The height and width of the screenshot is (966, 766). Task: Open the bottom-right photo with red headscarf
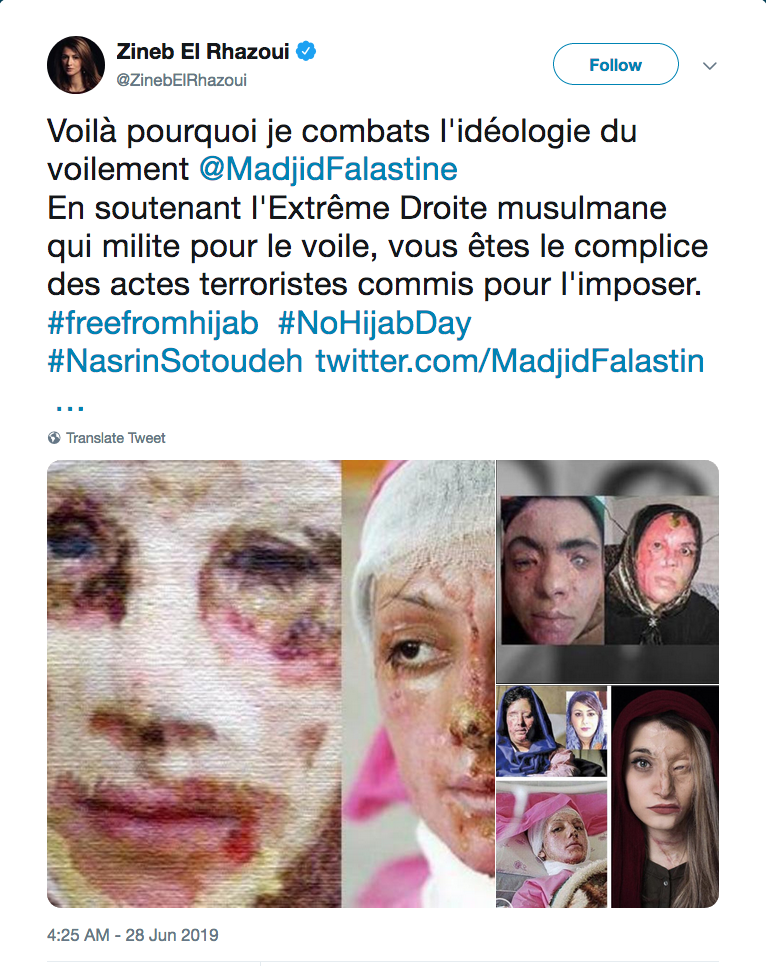click(665, 797)
